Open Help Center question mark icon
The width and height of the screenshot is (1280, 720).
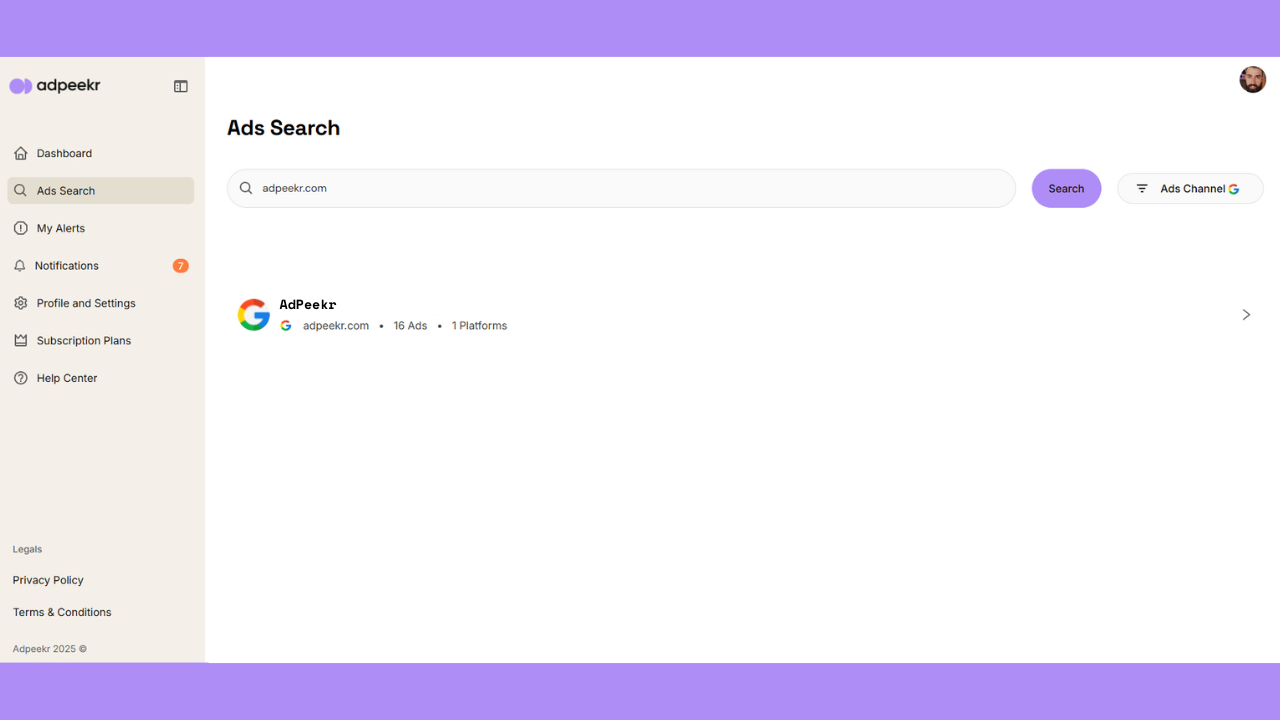click(x=20, y=378)
